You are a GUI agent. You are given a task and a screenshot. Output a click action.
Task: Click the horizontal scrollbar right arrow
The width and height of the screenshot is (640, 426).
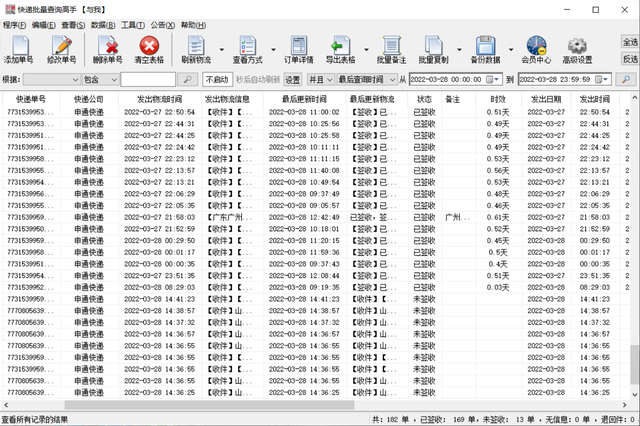[624, 405]
